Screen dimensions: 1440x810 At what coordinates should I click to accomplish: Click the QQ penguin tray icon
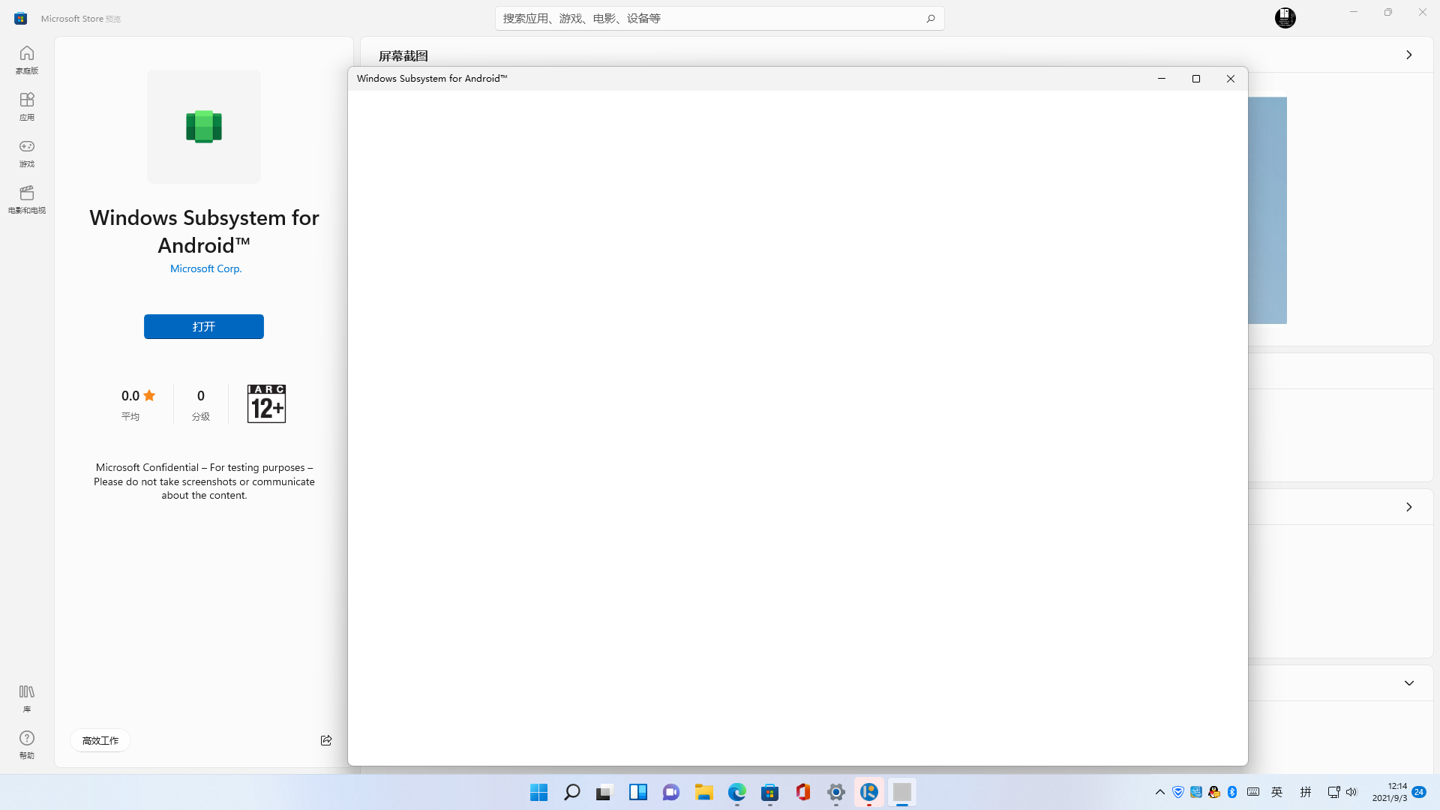(1214, 792)
